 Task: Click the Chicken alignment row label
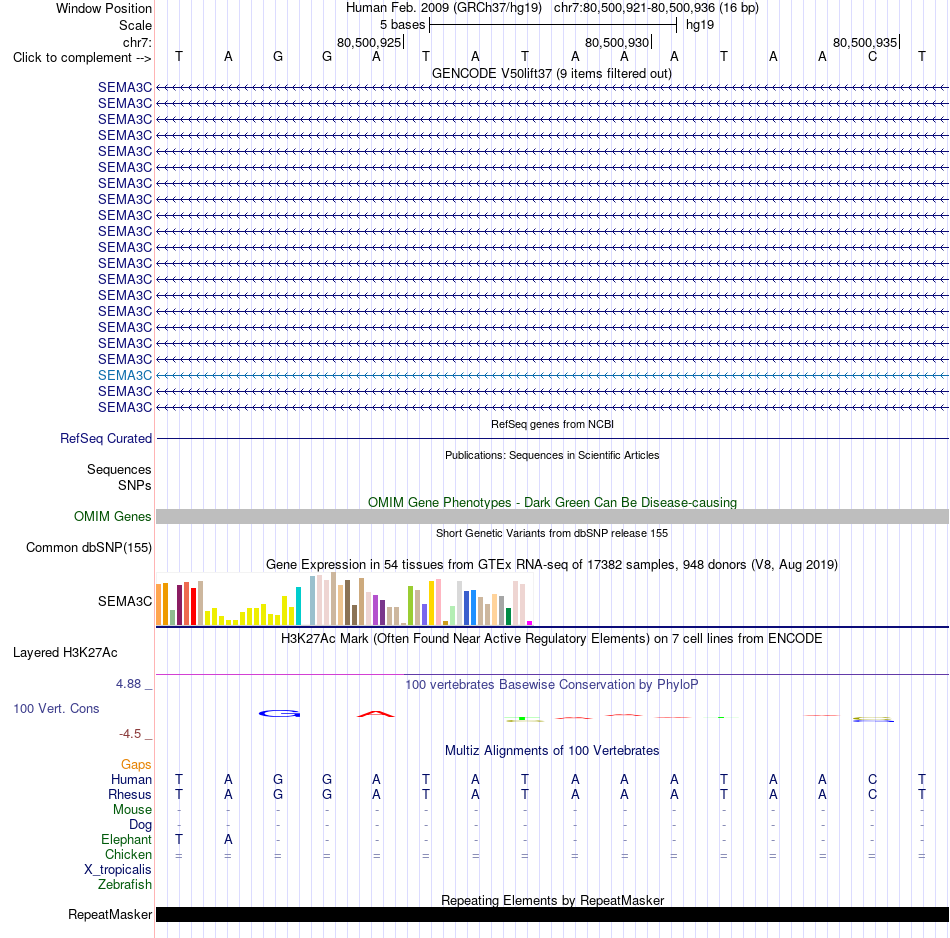[128, 854]
